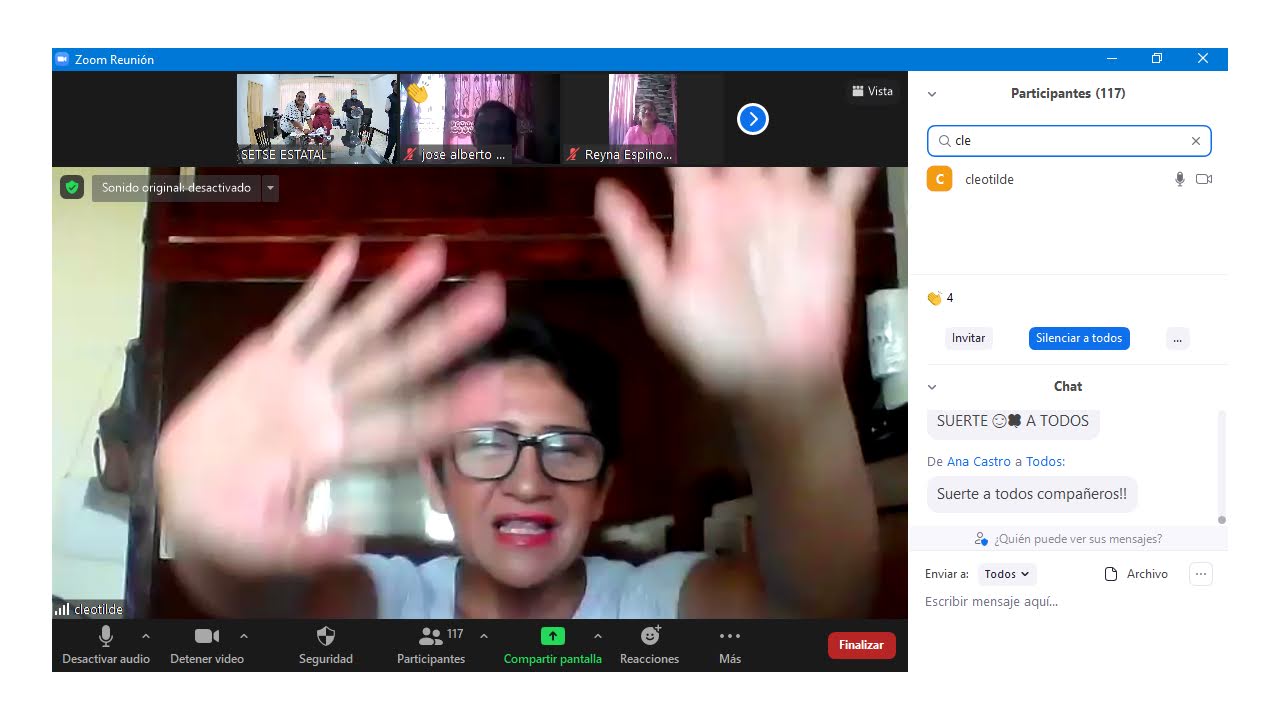Select Reyna Espino's video thumbnail
Screen dimensions: 1280x720
pos(642,118)
